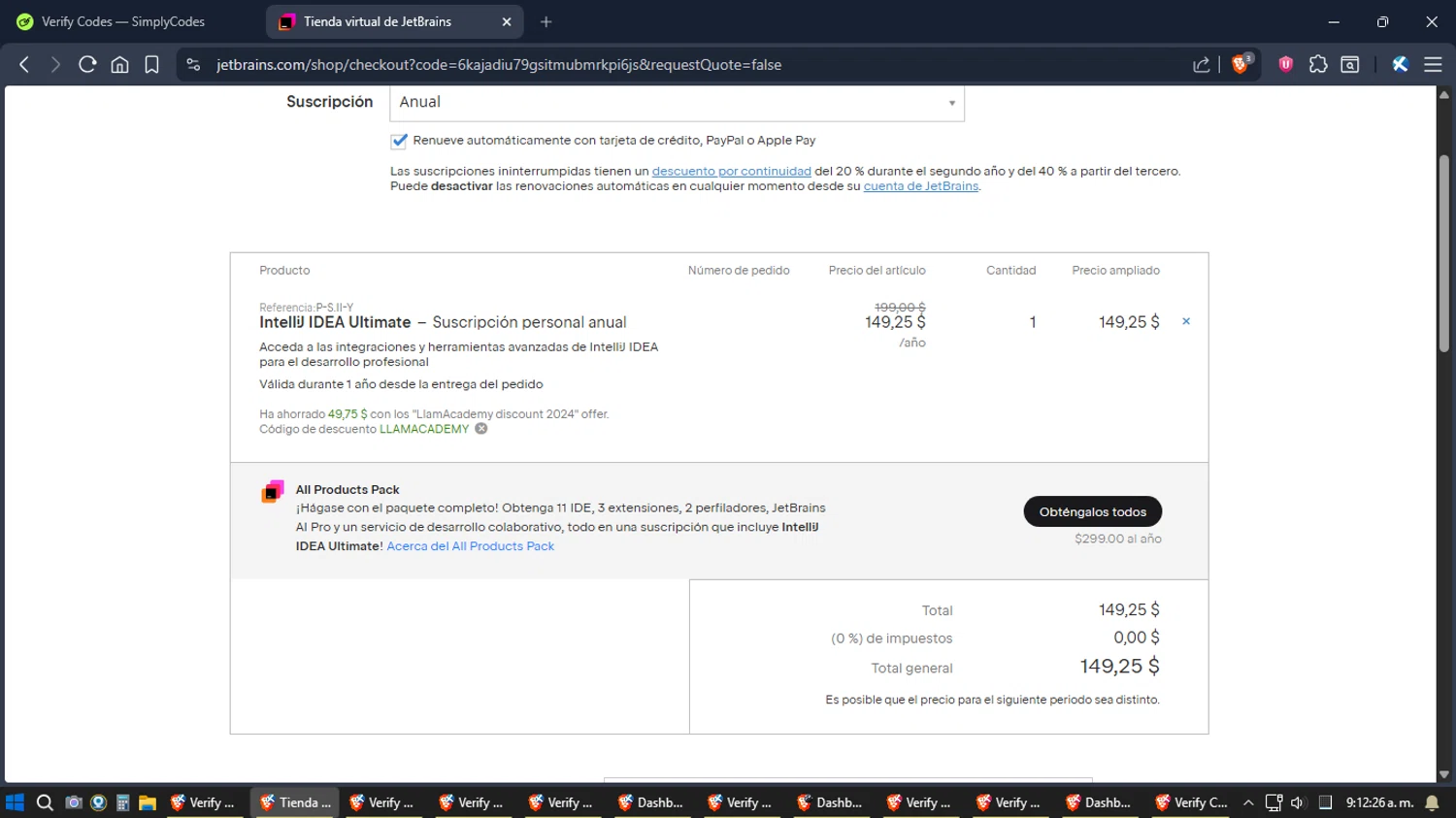Open the volume control in system tray

[1297, 802]
